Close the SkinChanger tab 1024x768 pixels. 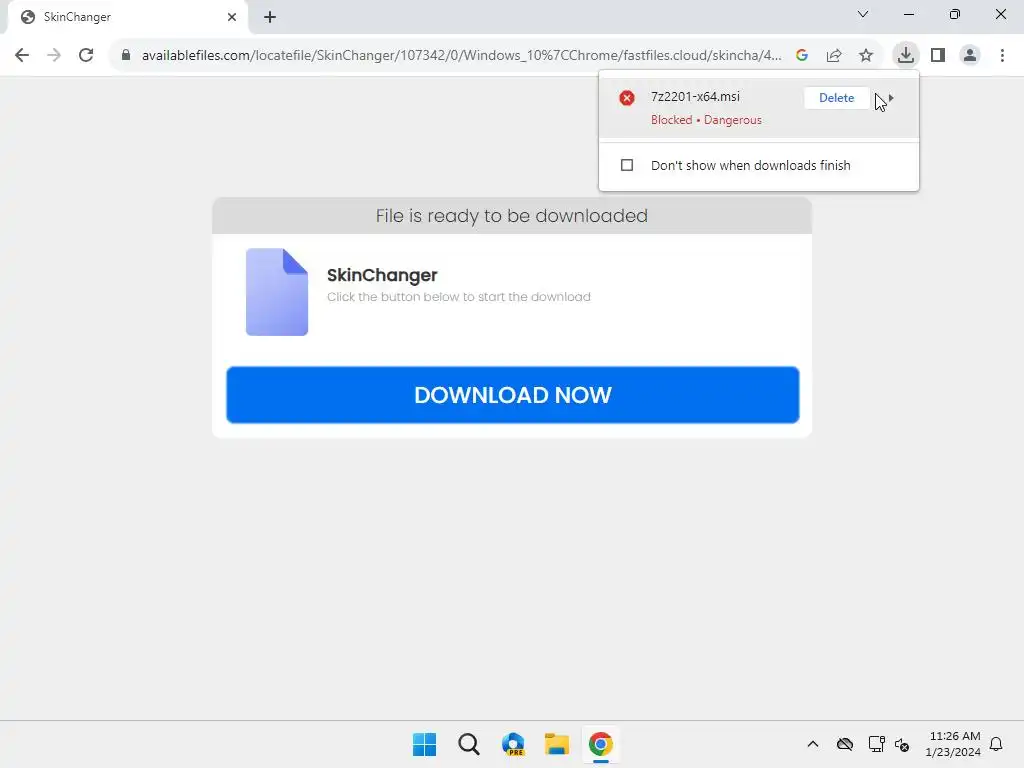coord(232,17)
